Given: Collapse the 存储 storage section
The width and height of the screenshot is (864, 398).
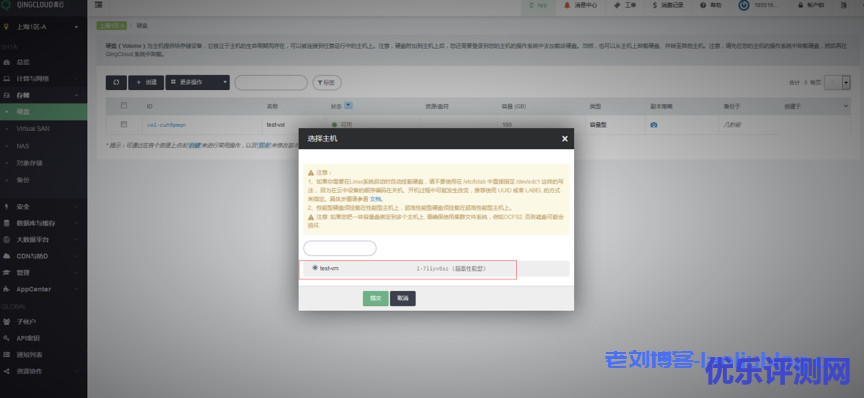Looking at the screenshot, I should [44, 95].
